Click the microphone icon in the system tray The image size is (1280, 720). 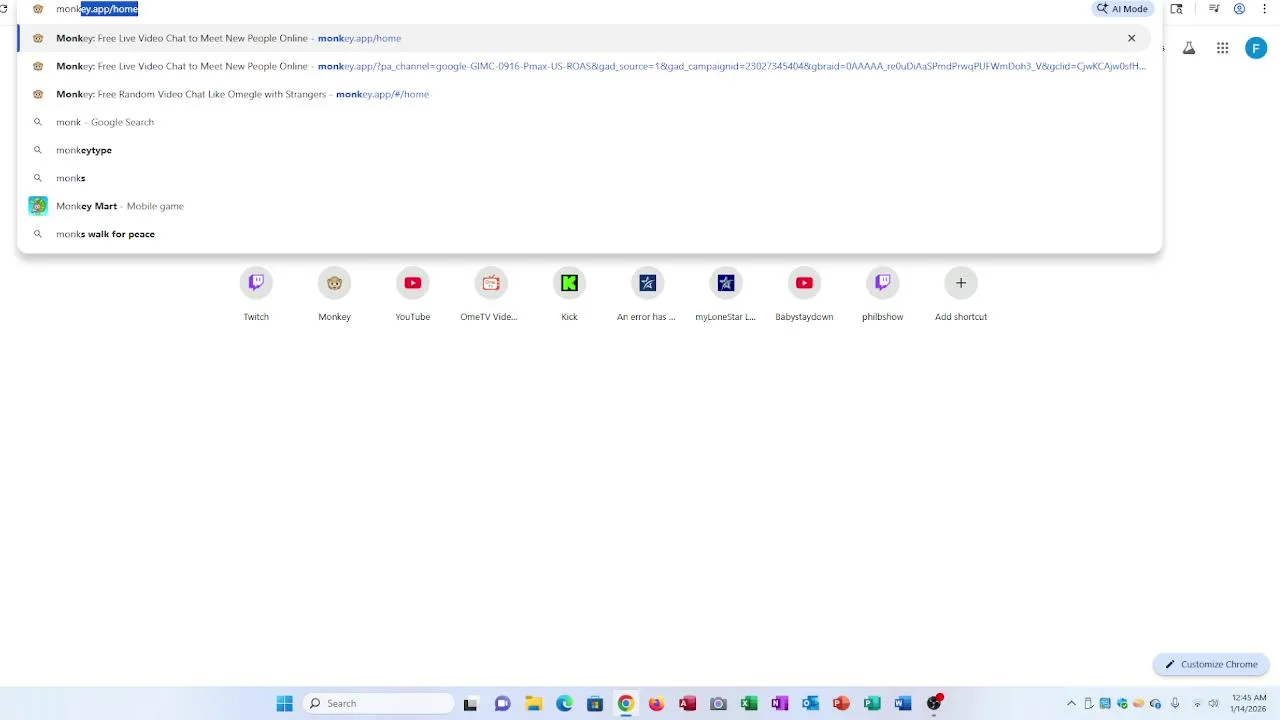click(1175, 703)
